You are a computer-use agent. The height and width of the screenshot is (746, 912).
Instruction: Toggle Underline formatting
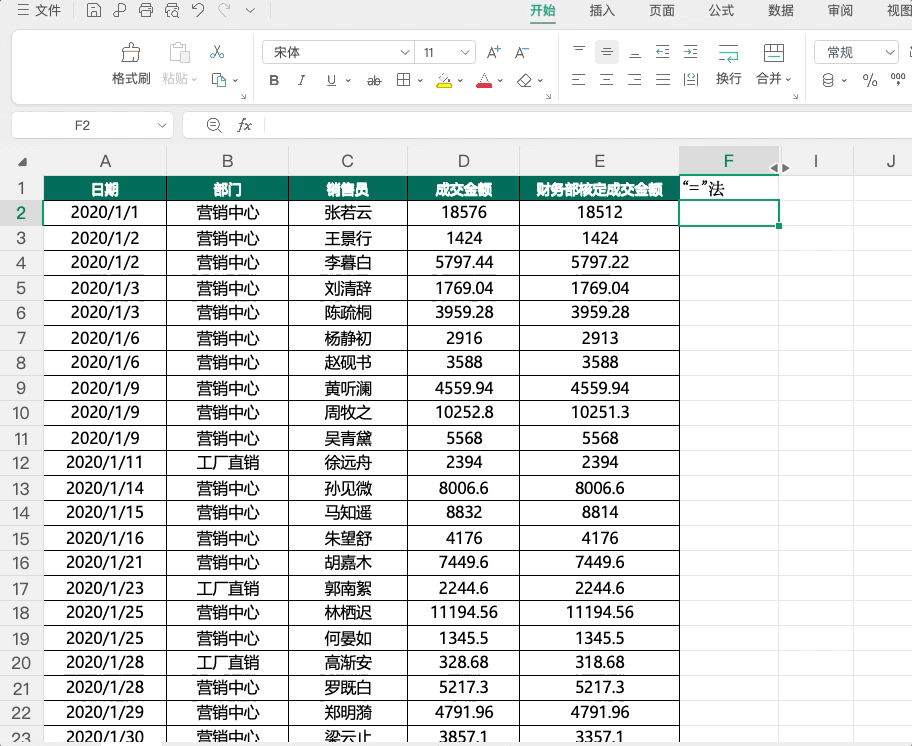[x=331, y=80]
